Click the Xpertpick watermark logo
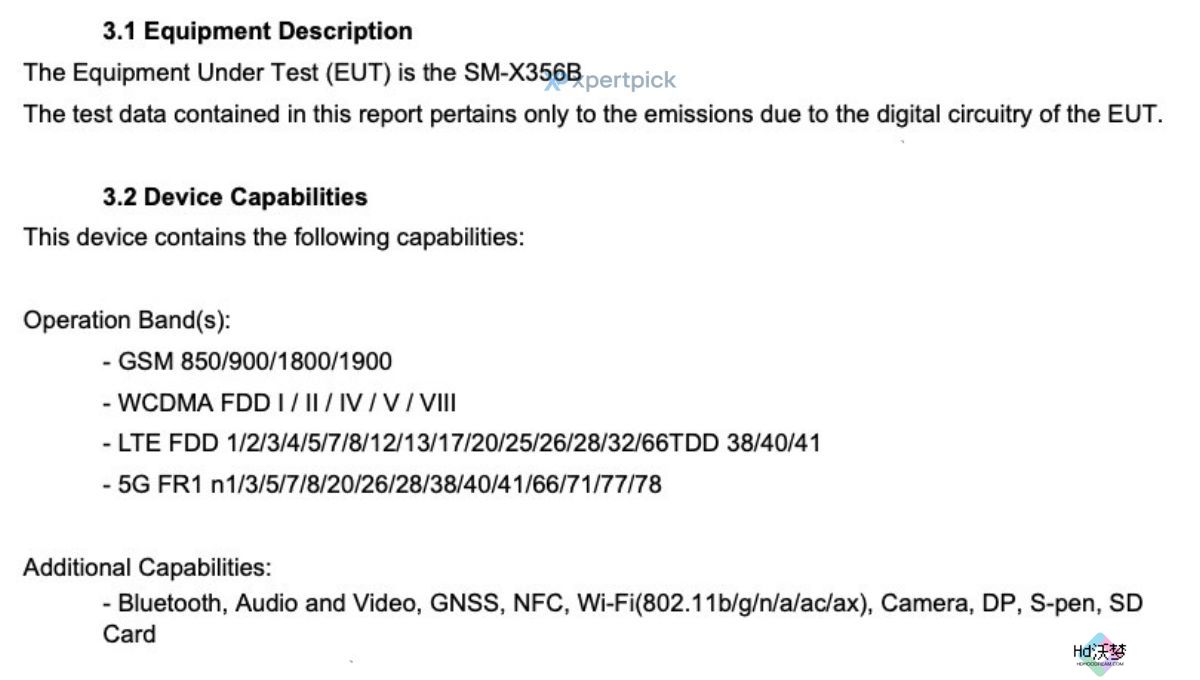 coord(611,80)
